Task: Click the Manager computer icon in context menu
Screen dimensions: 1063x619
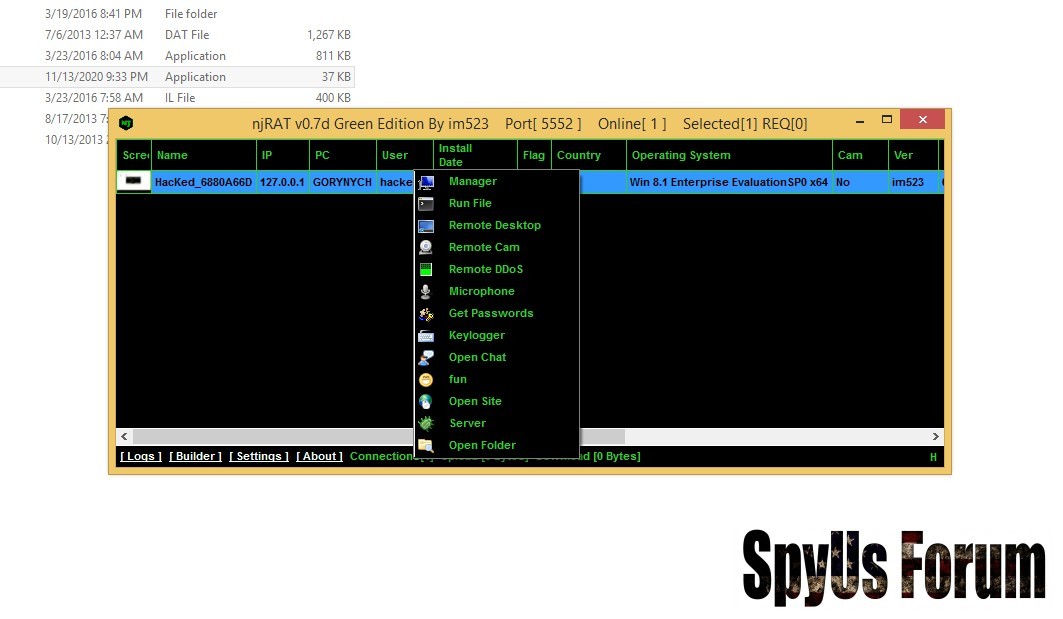Action: 426,182
